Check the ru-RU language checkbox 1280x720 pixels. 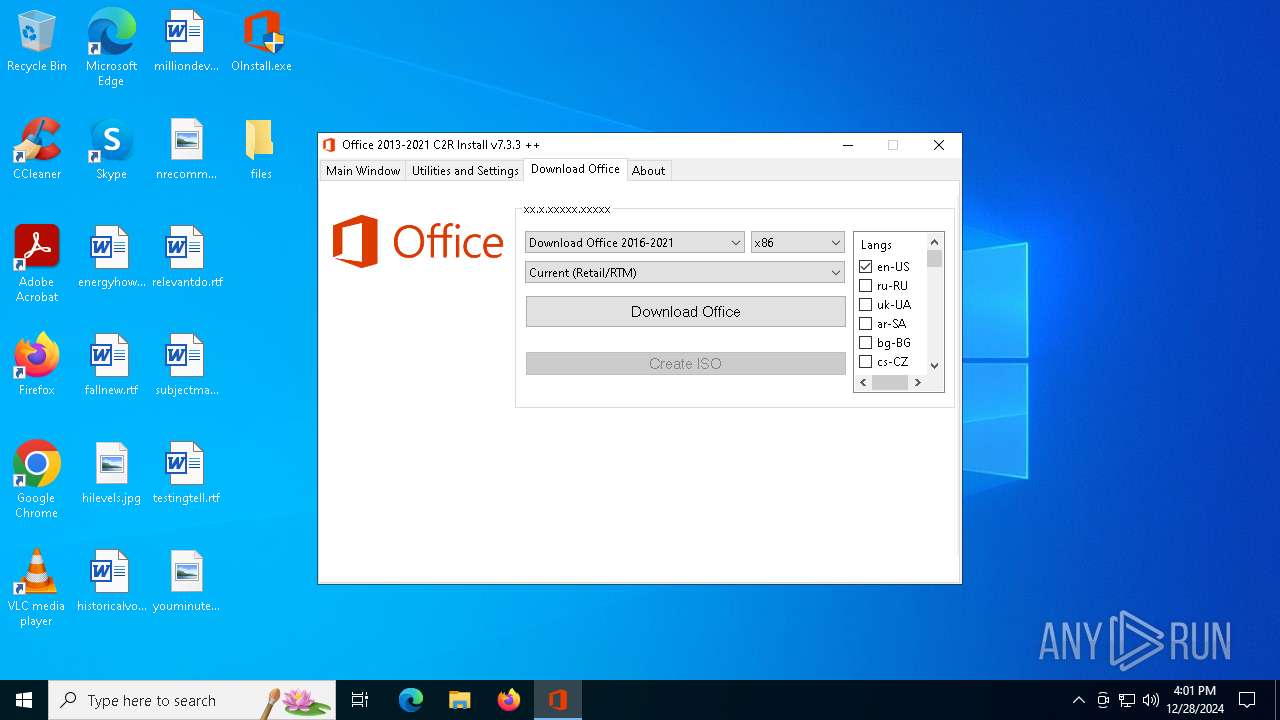(866, 286)
